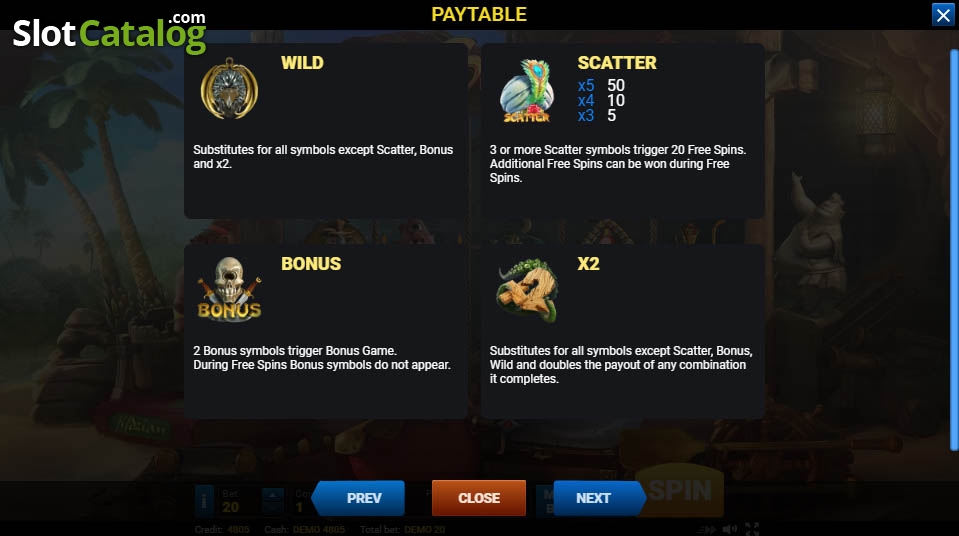Click the dimmed SPIN button
959x536 pixels.
click(680, 491)
